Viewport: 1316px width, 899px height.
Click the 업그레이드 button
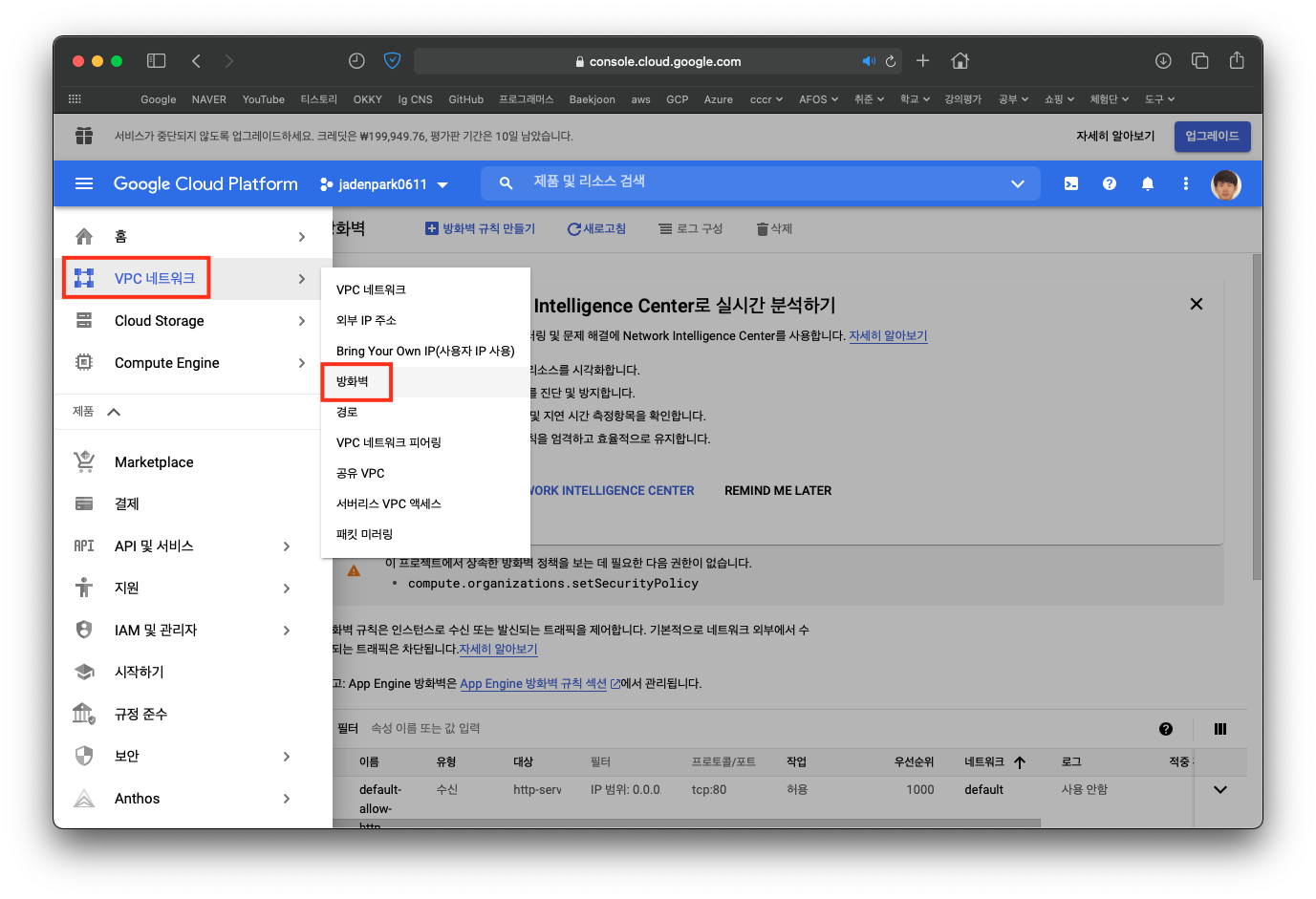1213,136
